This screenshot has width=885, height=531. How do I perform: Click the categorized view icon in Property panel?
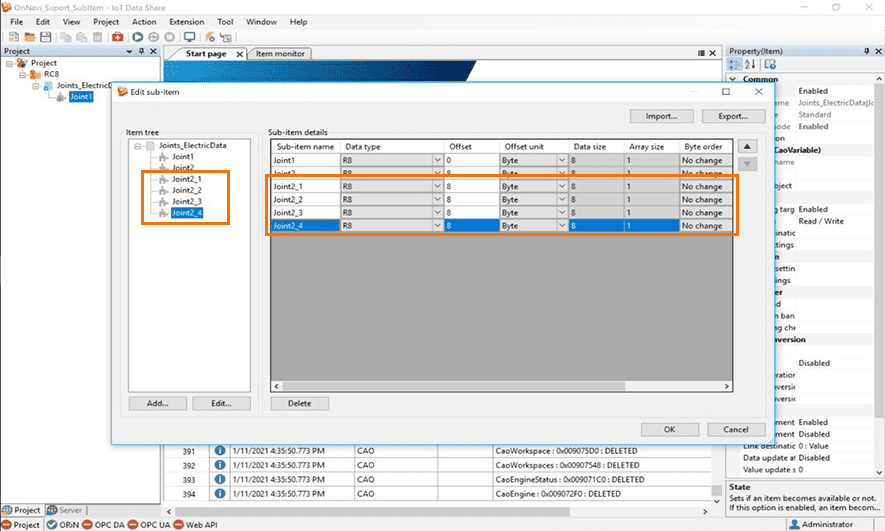click(x=736, y=65)
